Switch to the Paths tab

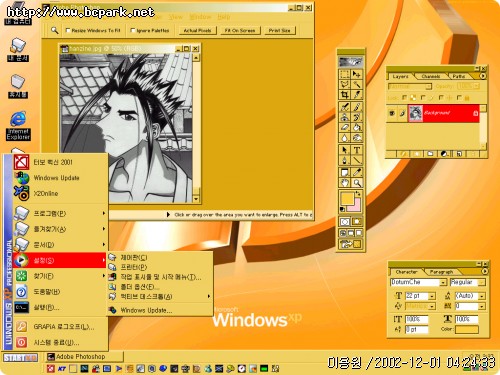[x=459, y=76]
